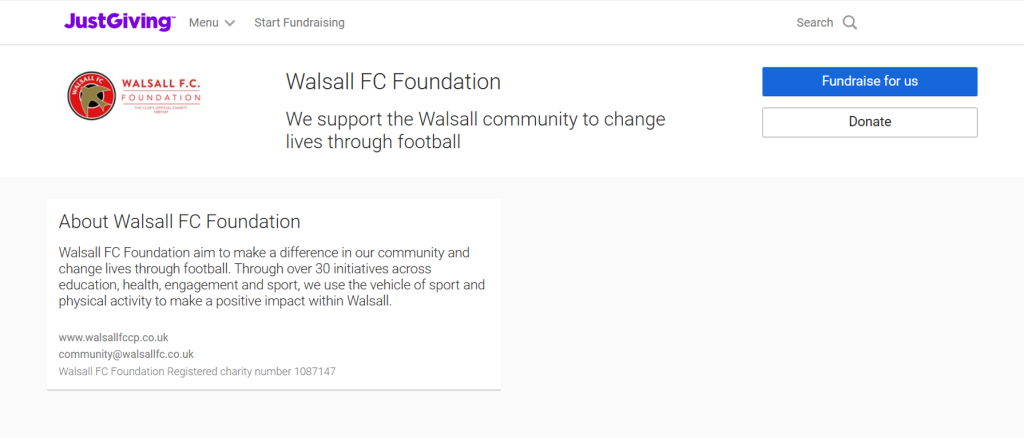Go to Start Fundraising in the header
The image size is (1024, 438).
(299, 23)
